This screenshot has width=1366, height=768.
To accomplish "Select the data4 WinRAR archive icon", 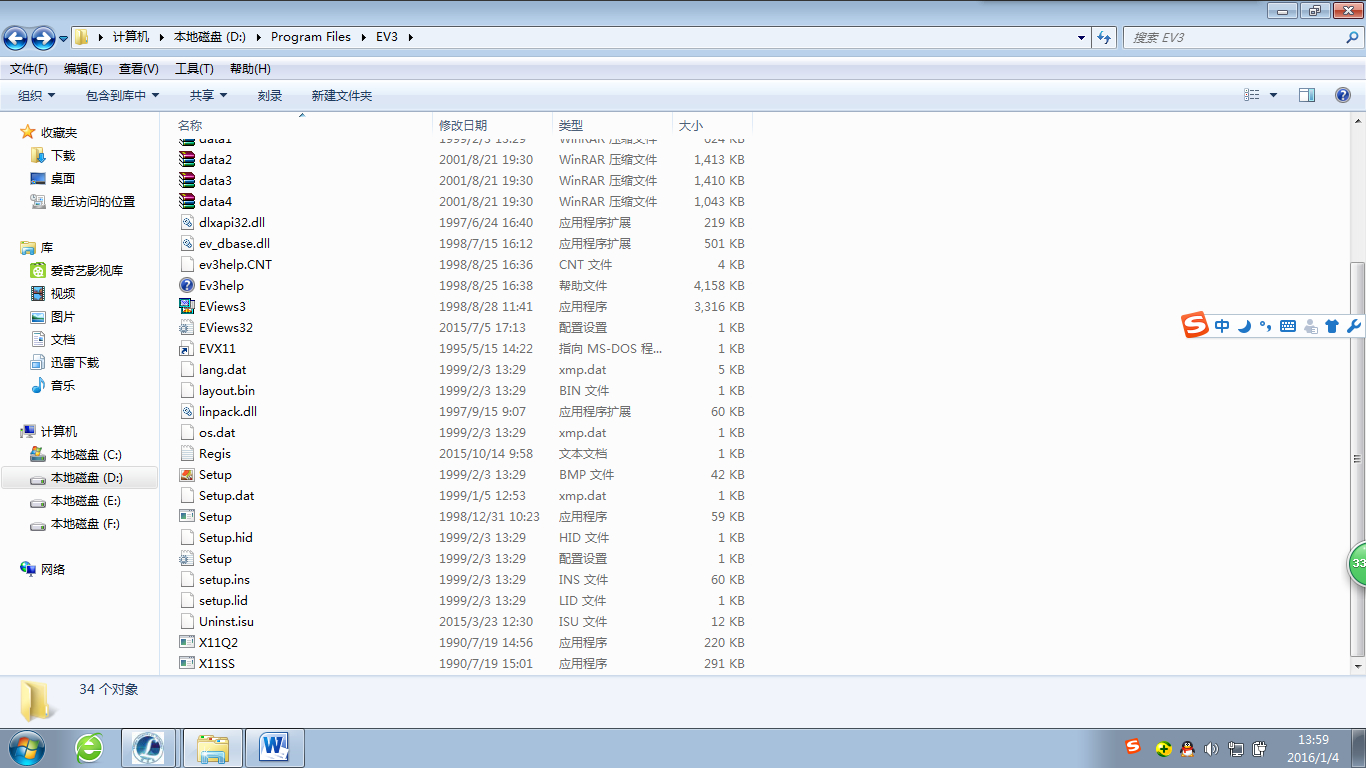I will pos(187,202).
